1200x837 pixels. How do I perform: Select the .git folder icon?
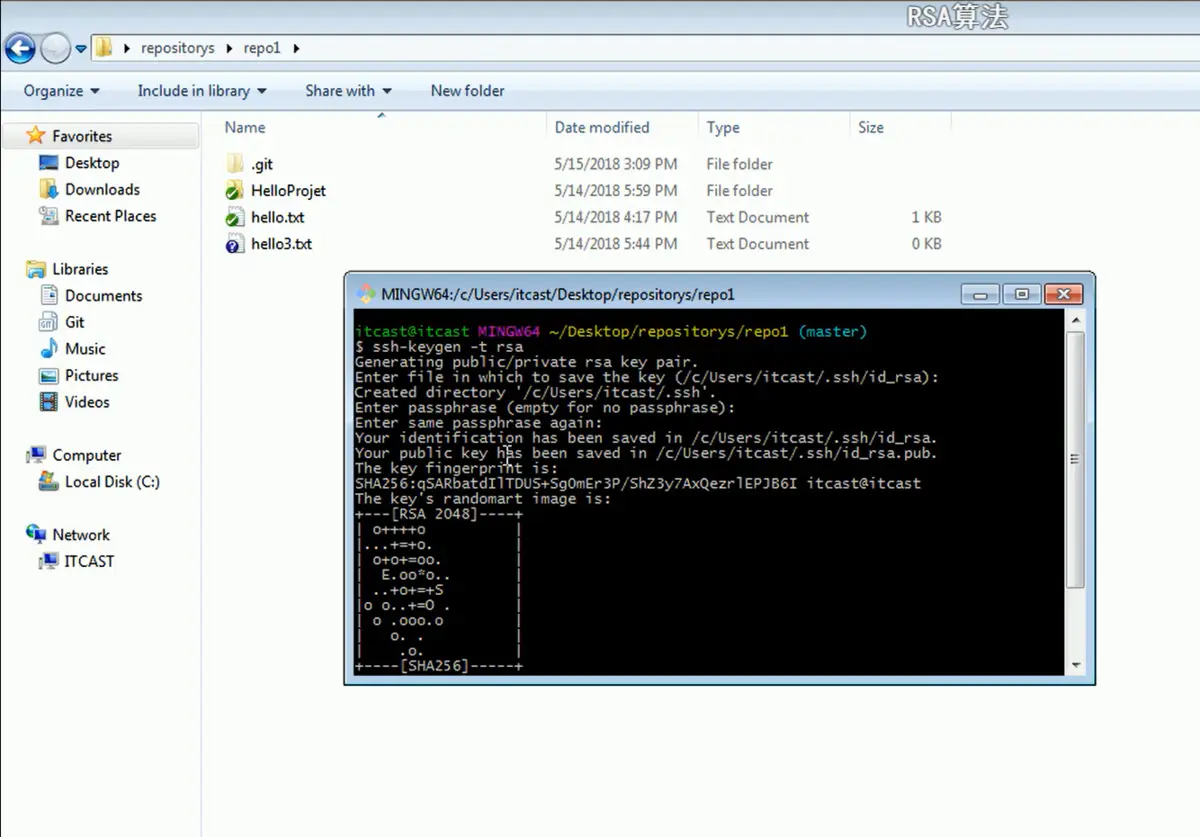[234, 164]
